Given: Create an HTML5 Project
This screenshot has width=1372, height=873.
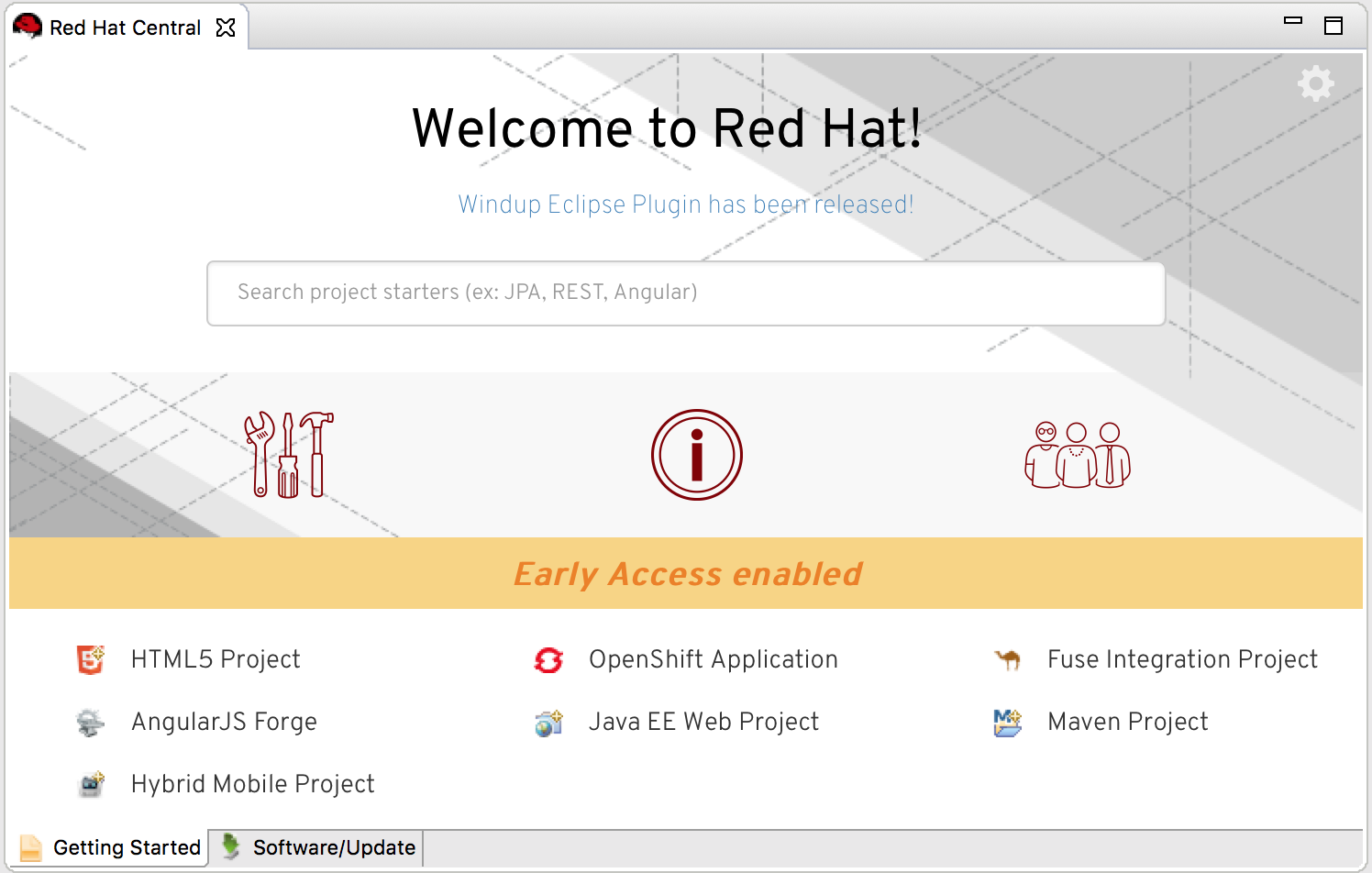Looking at the screenshot, I should pos(216,659).
